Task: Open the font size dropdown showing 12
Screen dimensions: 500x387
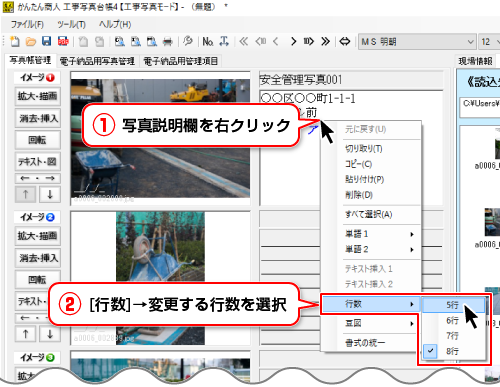Action: pos(489,42)
